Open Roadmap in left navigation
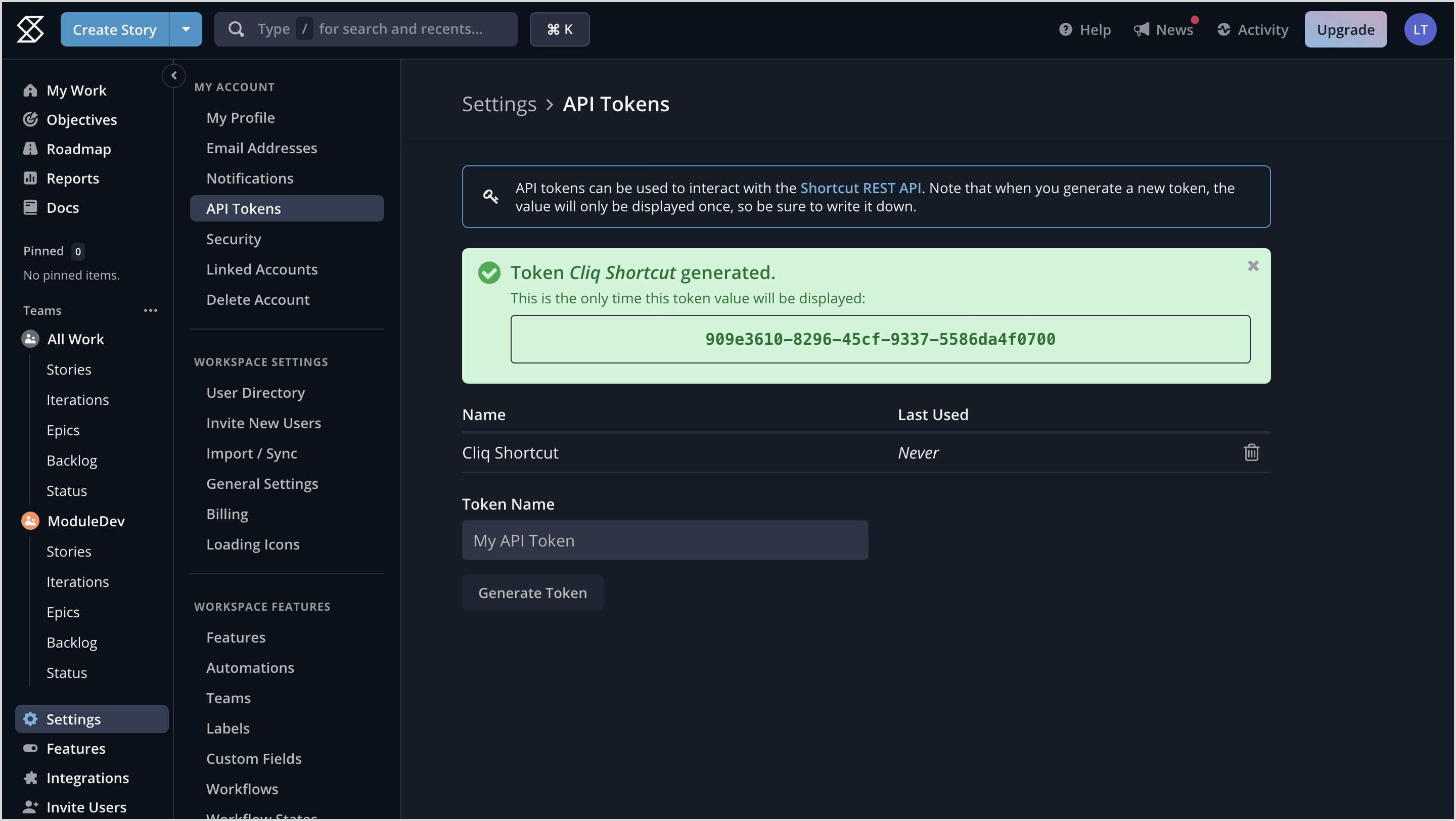The height and width of the screenshot is (821, 1456). pos(78,149)
